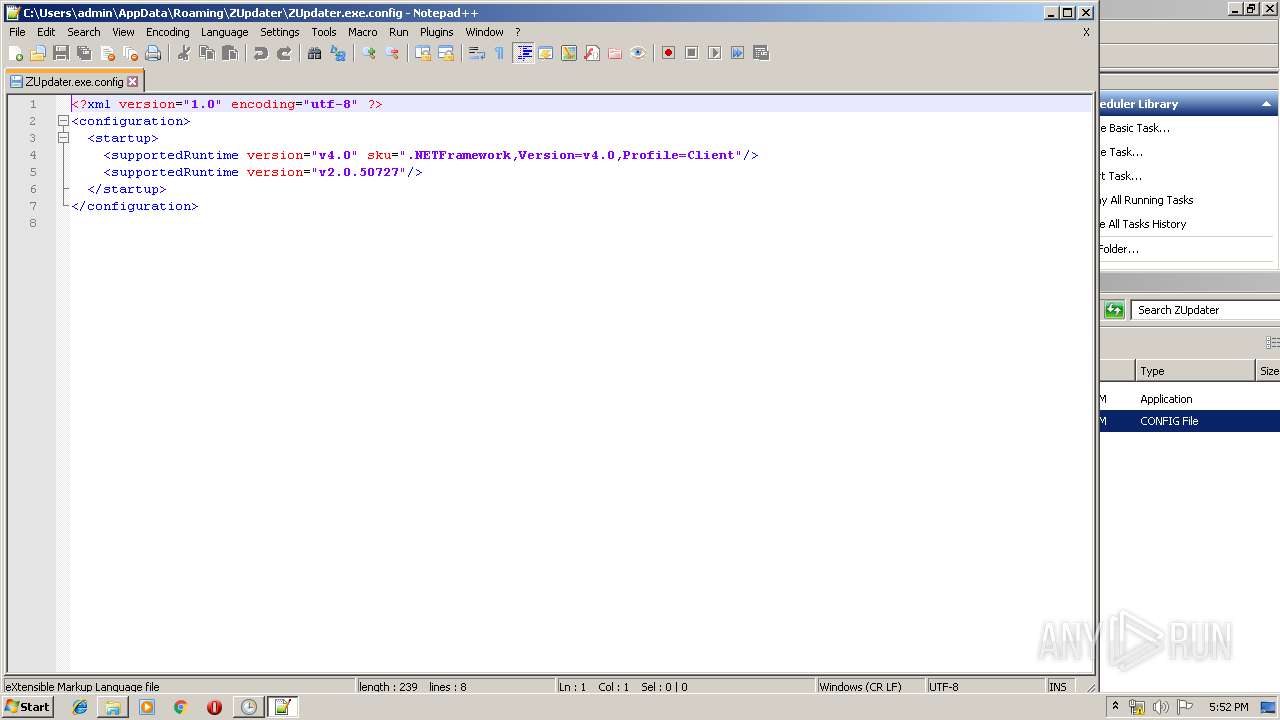Open the Replace dialog icon
This screenshot has width=1280, height=720.
(338, 53)
